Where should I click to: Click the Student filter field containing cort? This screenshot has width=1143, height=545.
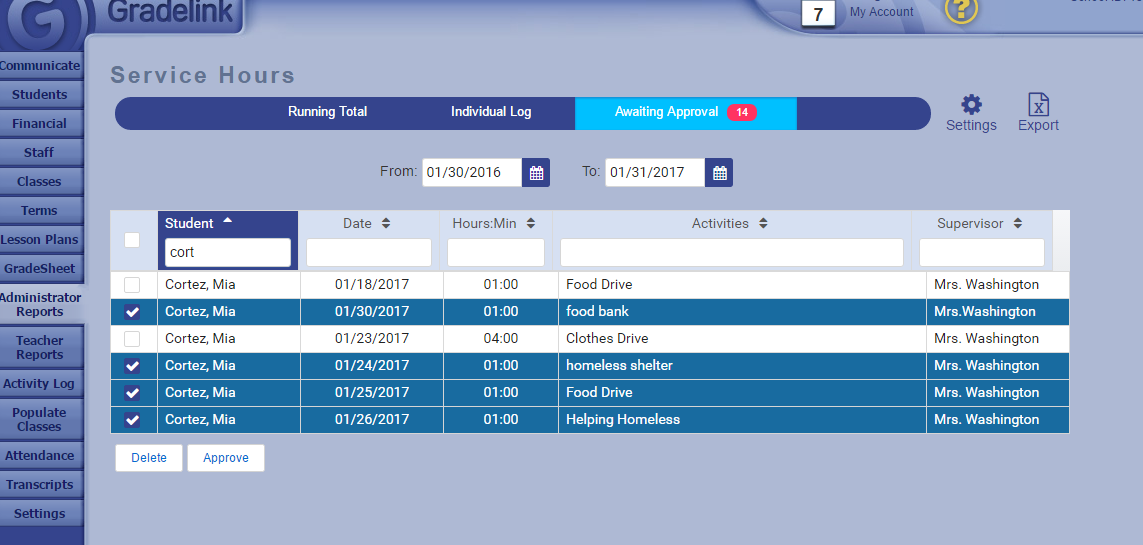[228, 253]
